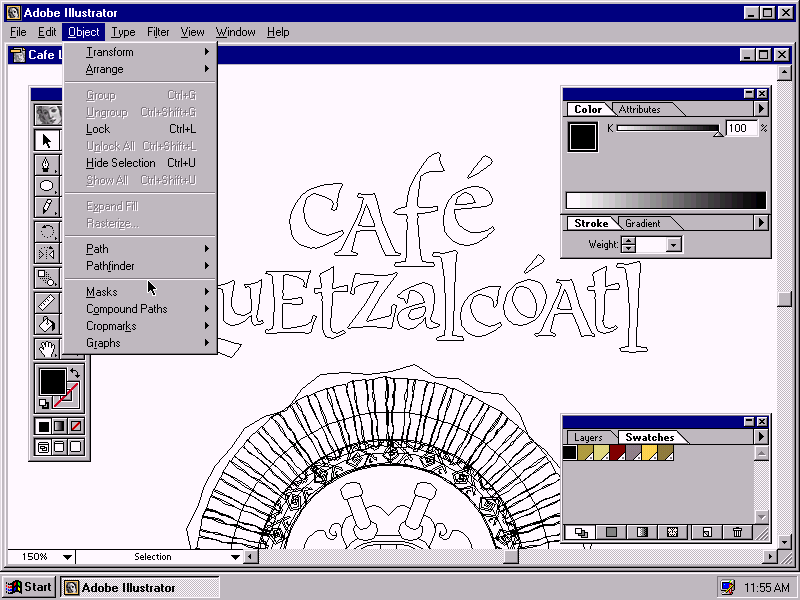Click the system tray display icon
Image resolution: width=800 pixels, height=600 pixels.
[727, 587]
